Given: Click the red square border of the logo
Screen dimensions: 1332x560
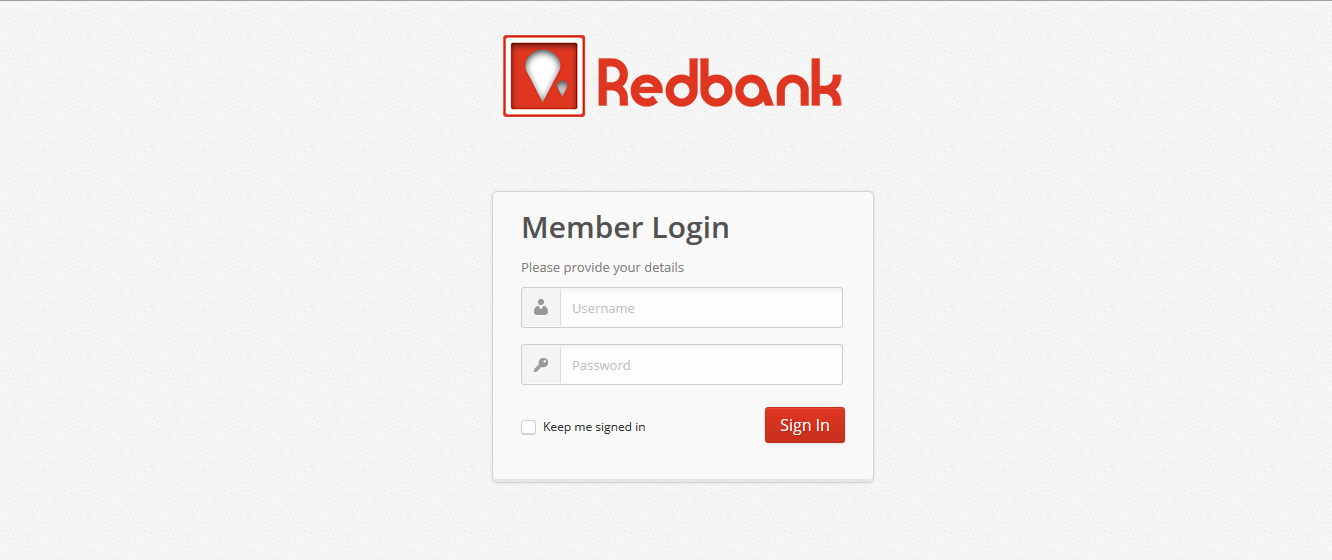Looking at the screenshot, I should (544, 37).
